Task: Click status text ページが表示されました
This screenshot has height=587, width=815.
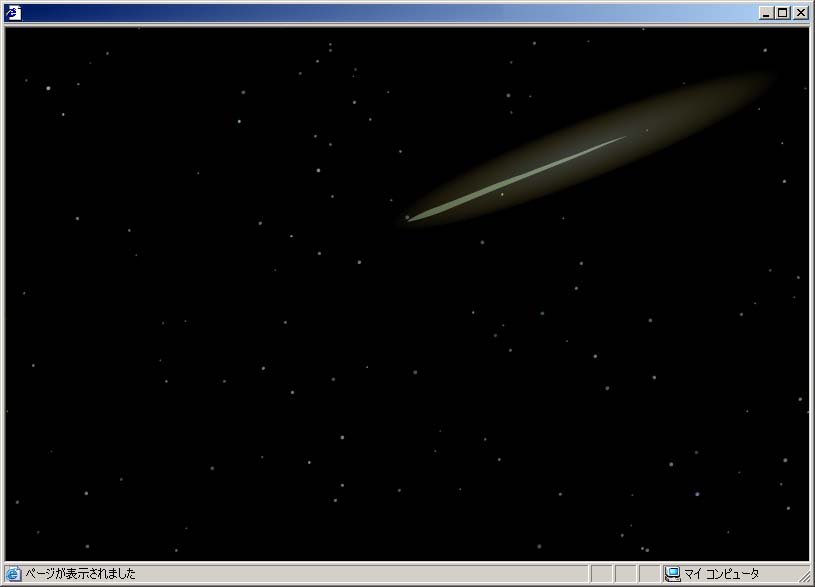Action: (81, 574)
